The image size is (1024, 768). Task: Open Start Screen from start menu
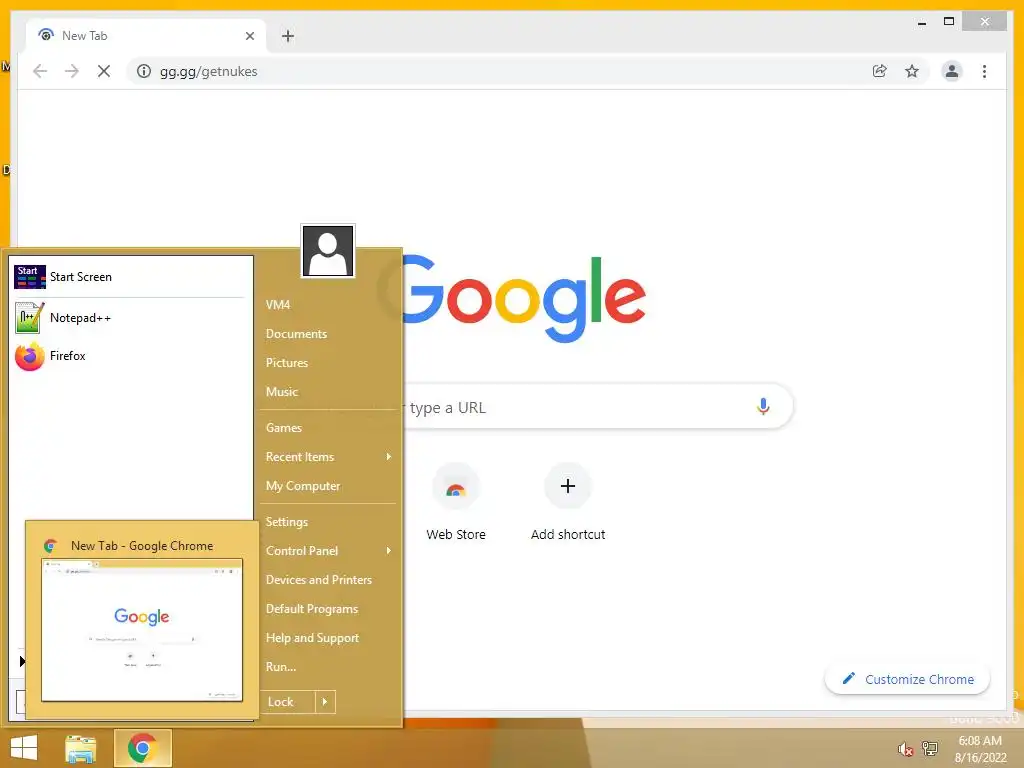point(130,277)
